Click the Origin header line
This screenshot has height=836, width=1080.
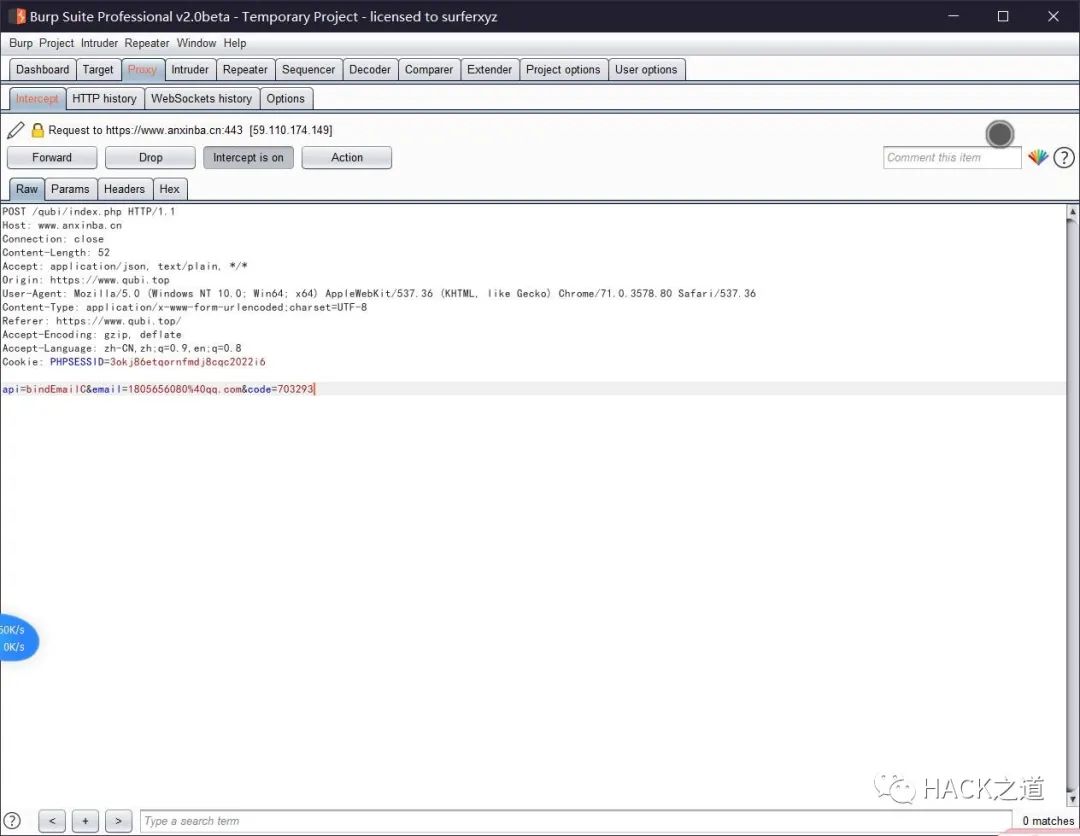[x=85, y=280]
